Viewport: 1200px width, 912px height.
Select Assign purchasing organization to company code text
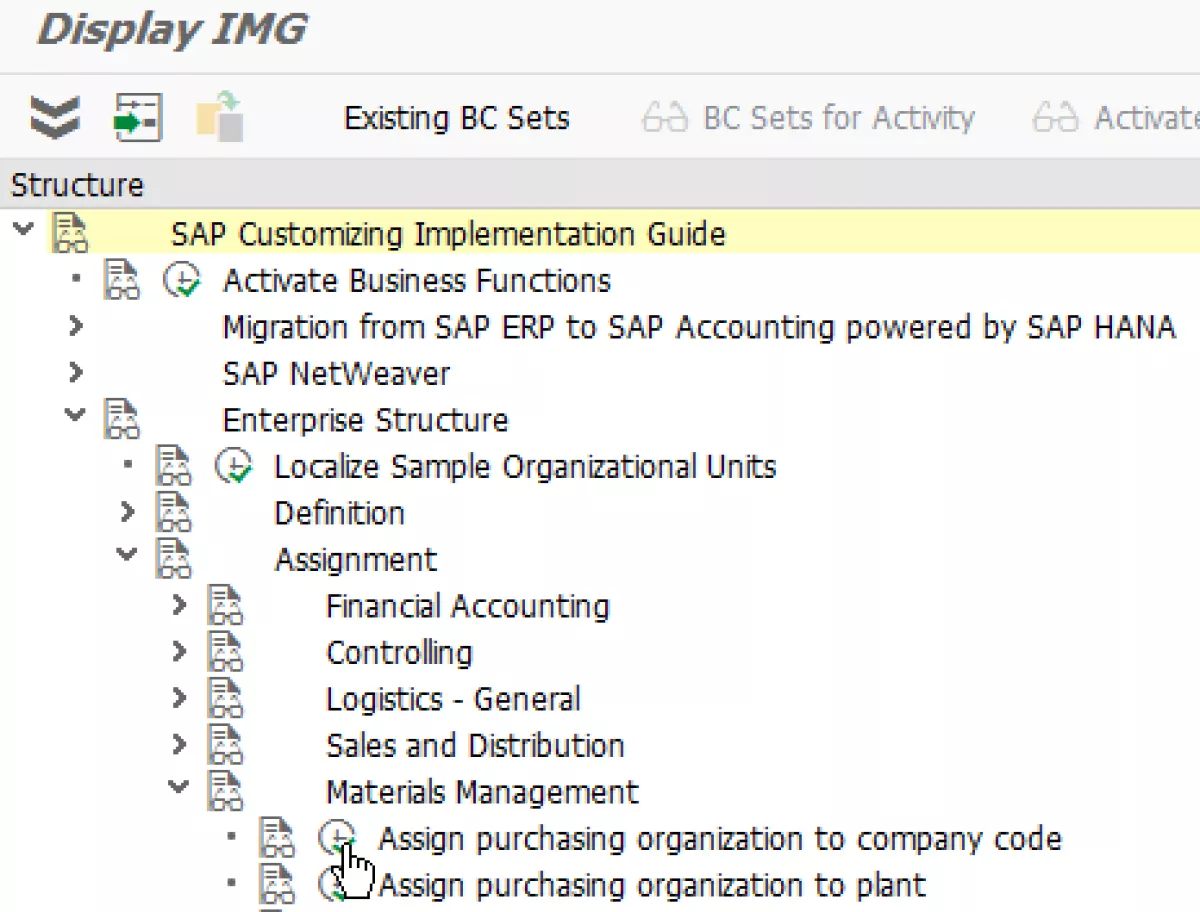720,839
